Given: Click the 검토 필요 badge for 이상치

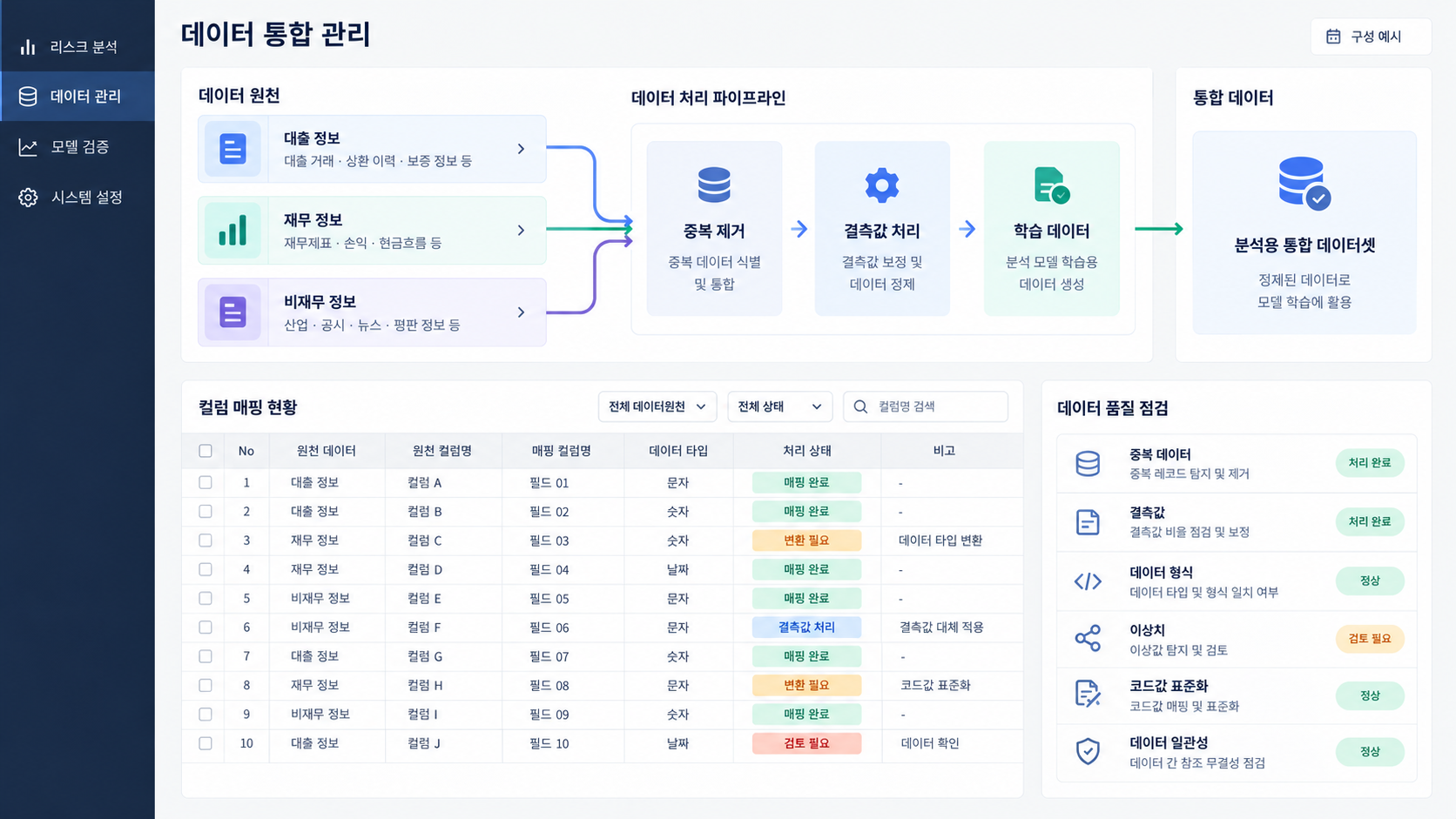Looking at the screenshot, I should point(1370,639).
